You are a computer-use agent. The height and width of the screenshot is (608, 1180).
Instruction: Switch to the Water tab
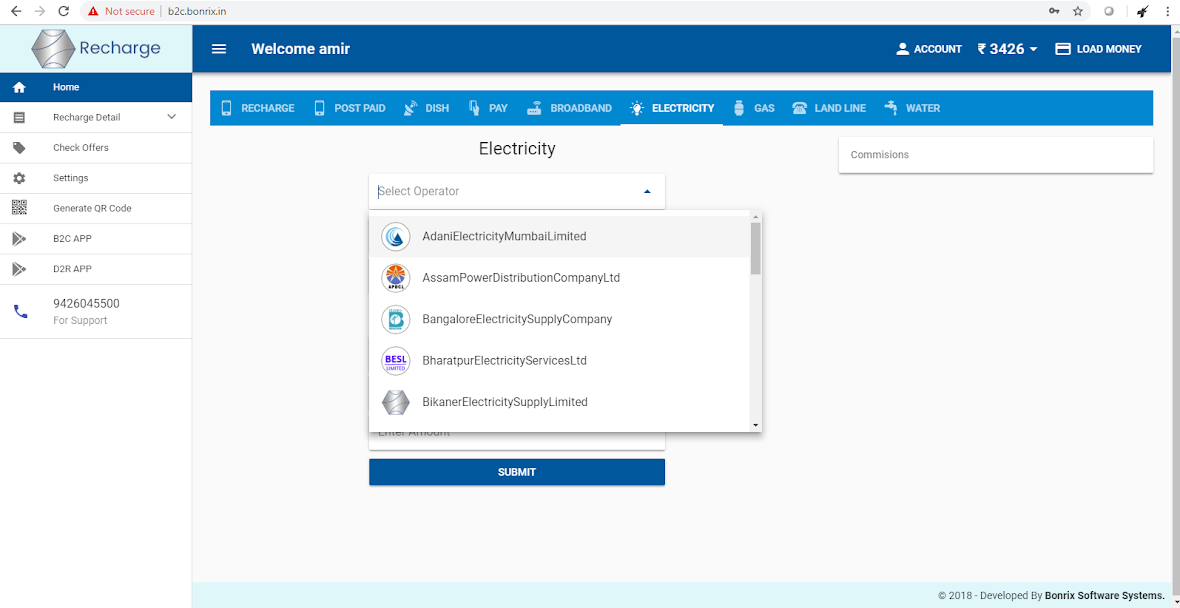(x=912, y=108)
